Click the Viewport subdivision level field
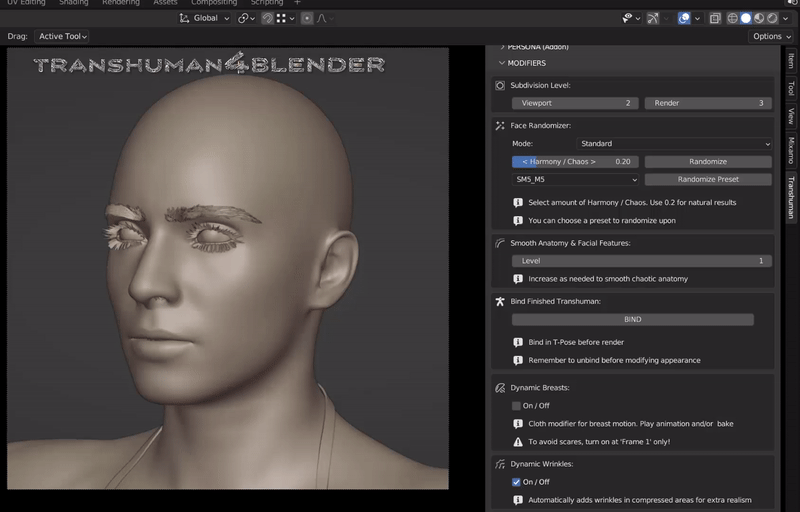The width and height of the screenshot is (800, 512). tap(575, 103)
